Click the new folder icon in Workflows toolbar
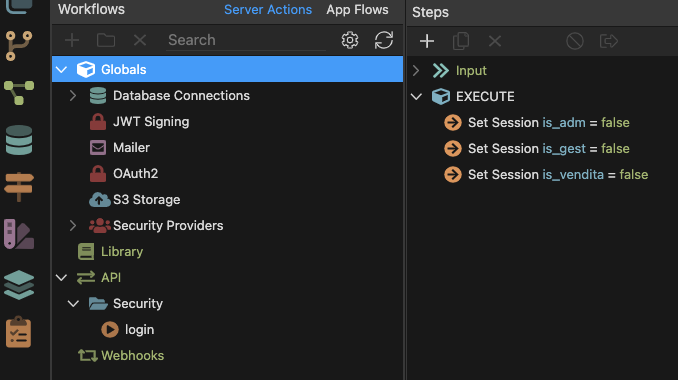The height and width of the screenshot is (380, 678). tap(106, 40)
